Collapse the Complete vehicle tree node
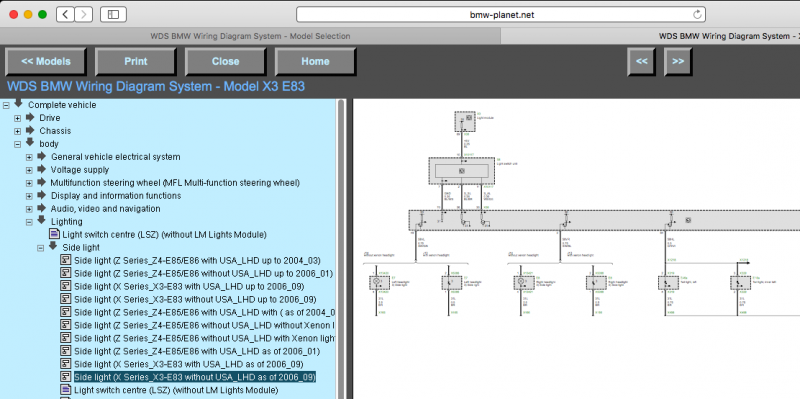Image resolution: width=800 pixels, height=399 pixels. click(x=6, y=106)
